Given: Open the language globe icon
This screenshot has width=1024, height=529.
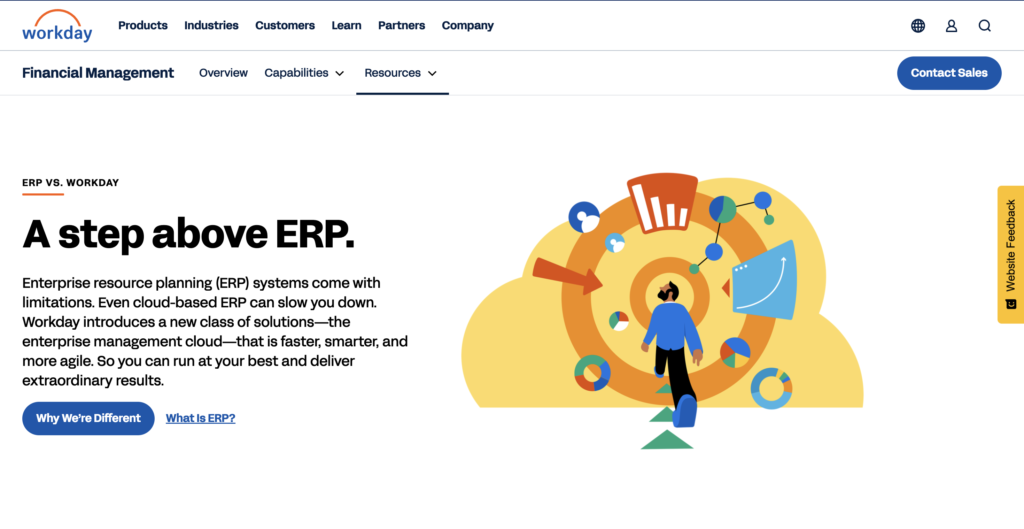Looking at the screenshot, I should pos(918,25).
